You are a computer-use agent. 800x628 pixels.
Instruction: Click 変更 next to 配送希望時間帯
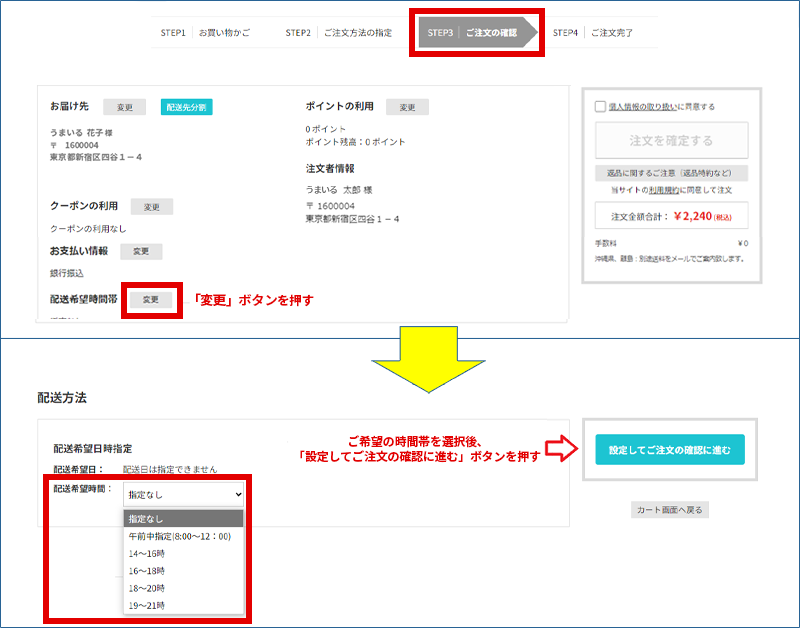pyautogui.click(x=152, y=298)
